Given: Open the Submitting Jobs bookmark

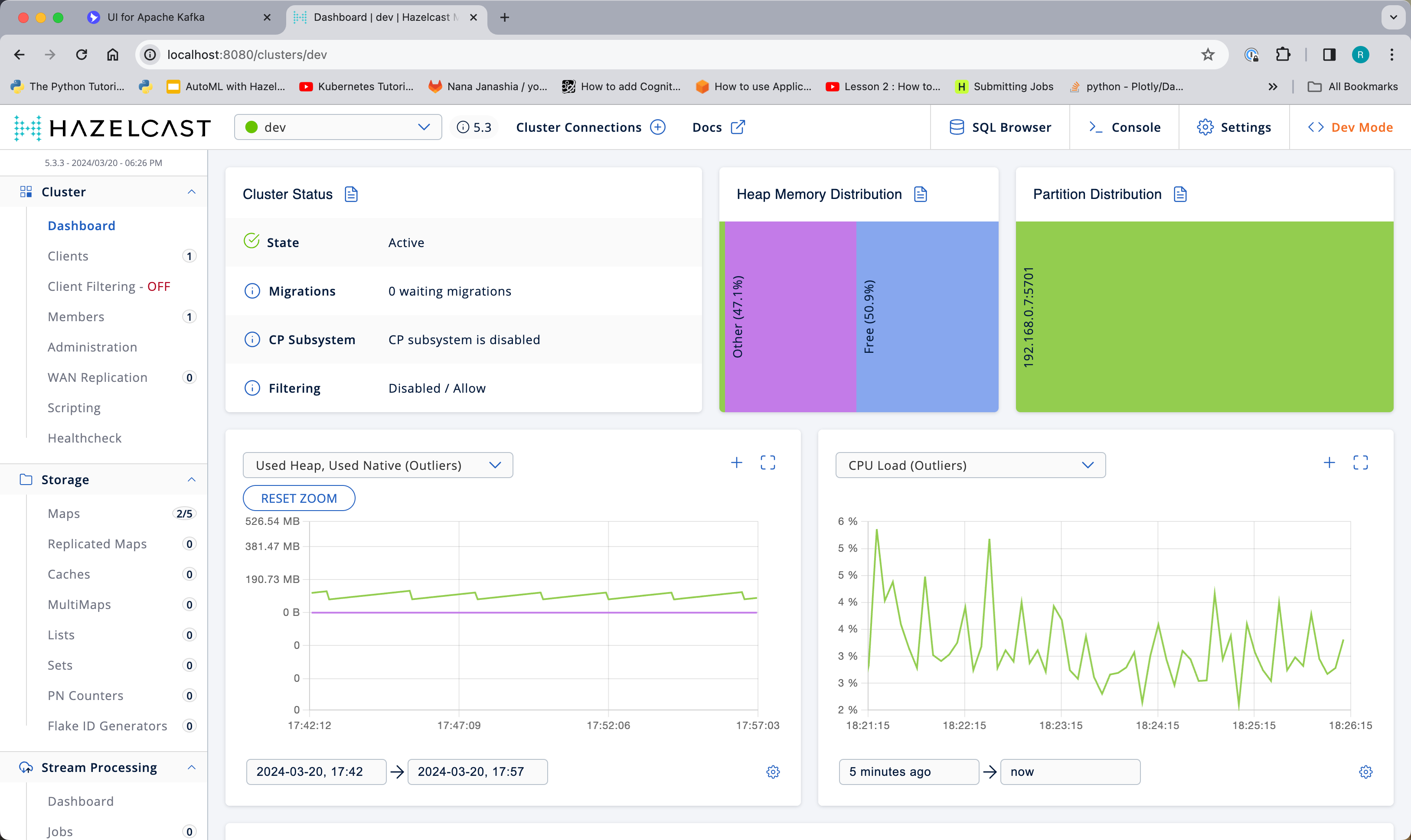Looking at the screenshot, I should (1004, 87).
